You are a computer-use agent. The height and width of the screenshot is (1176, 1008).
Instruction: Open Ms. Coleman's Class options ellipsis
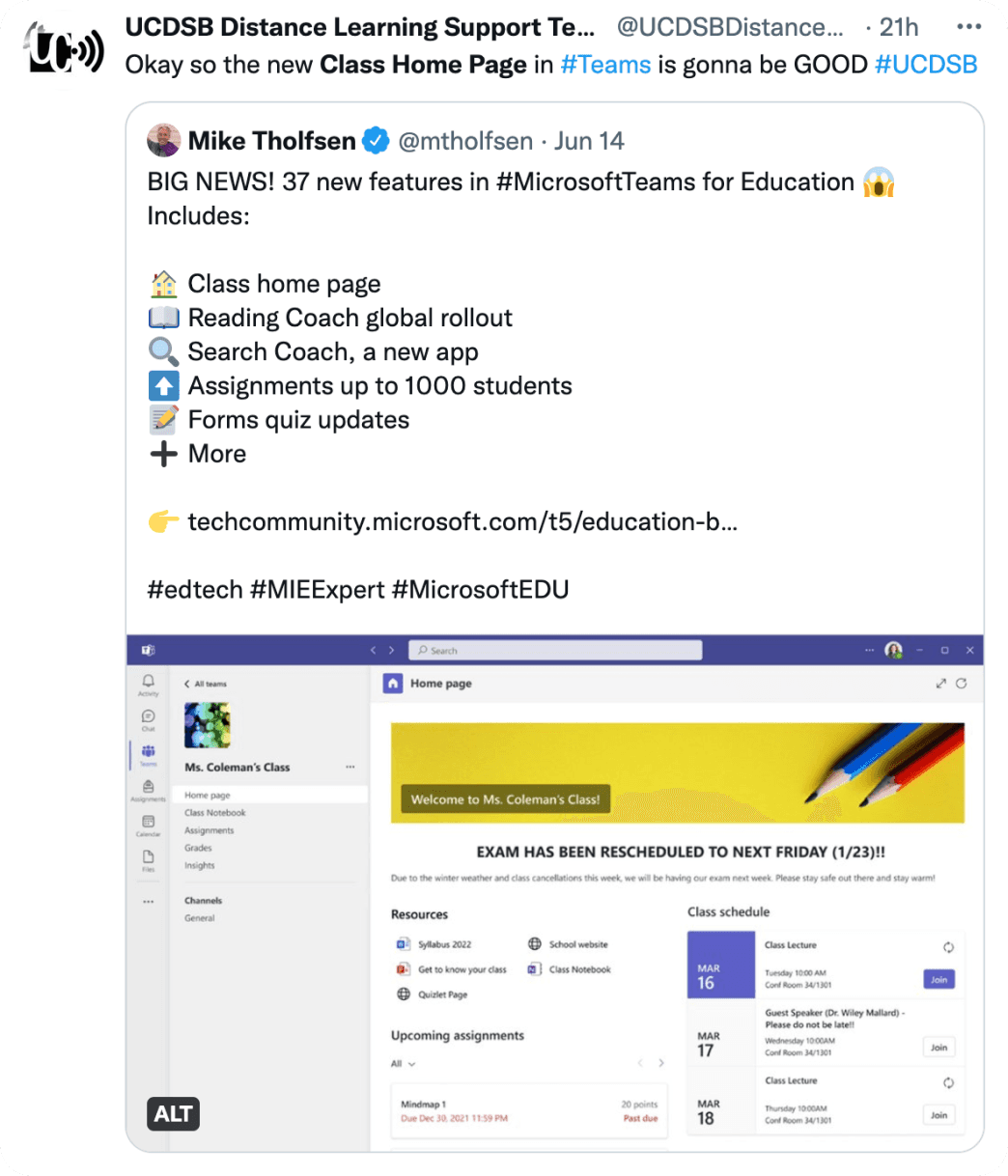pos(350,768)
